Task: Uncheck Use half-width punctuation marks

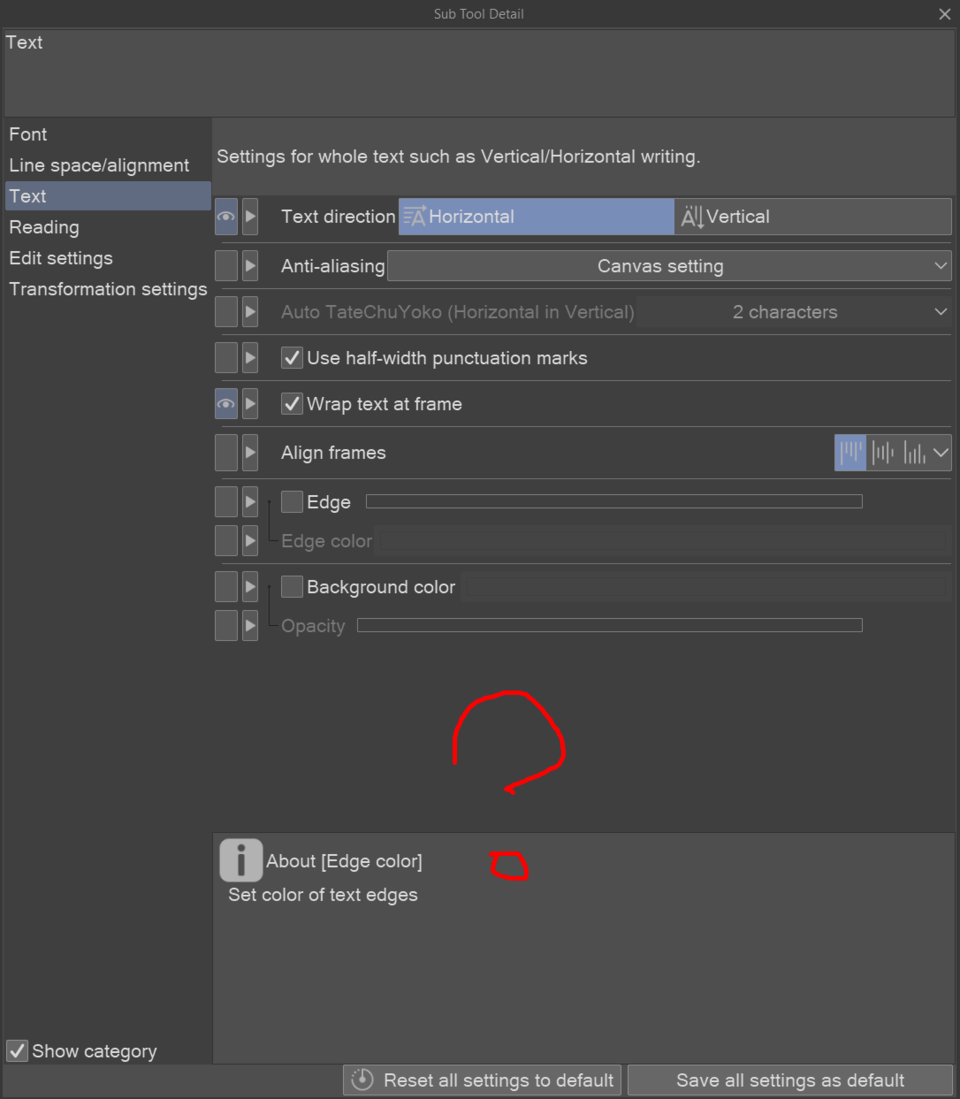Action: click(292, 358)
